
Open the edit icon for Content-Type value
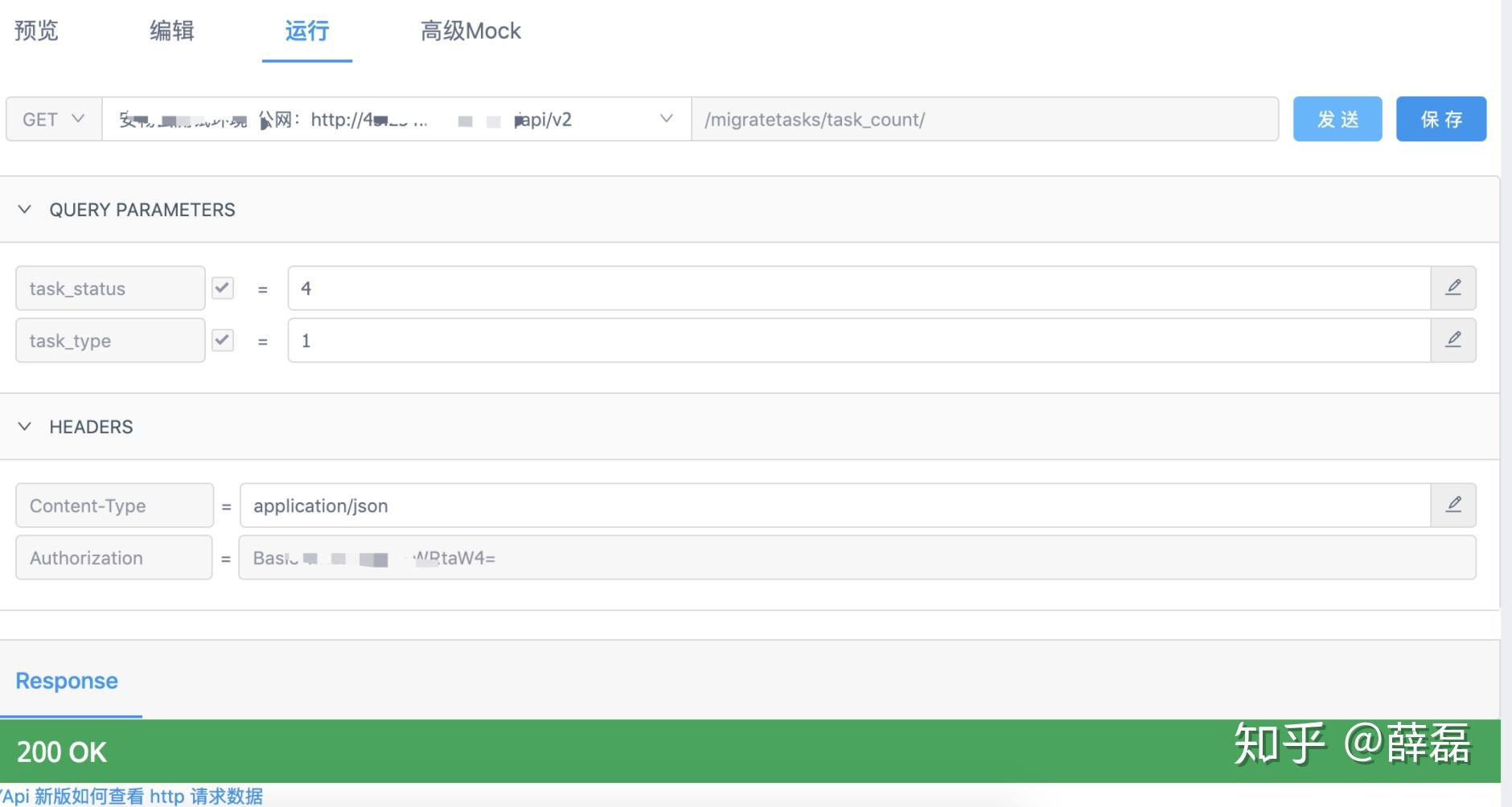click(1453, 505)
